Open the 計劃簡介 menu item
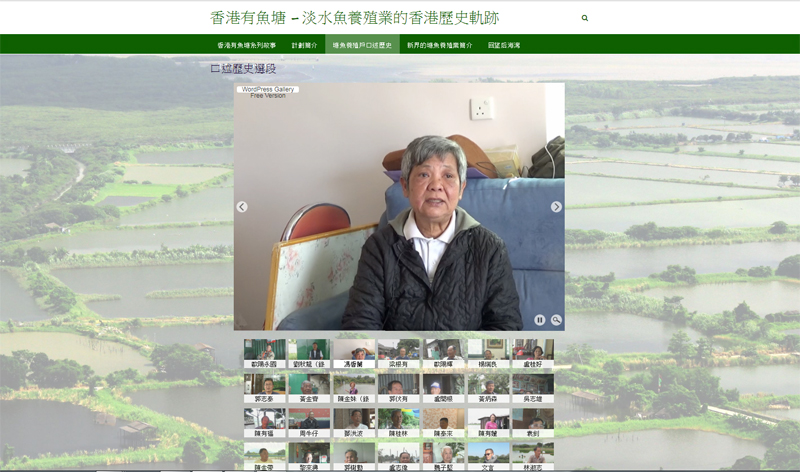Viewport: 800px width, 472px height. point(304,45)
